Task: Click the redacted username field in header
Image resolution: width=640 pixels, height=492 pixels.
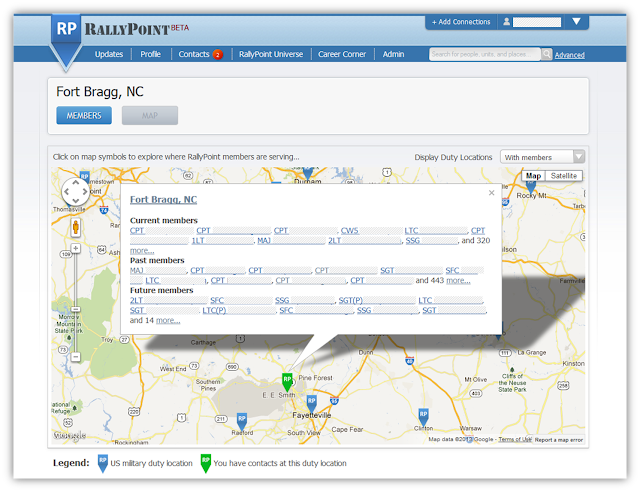Action: click(537, 22)
